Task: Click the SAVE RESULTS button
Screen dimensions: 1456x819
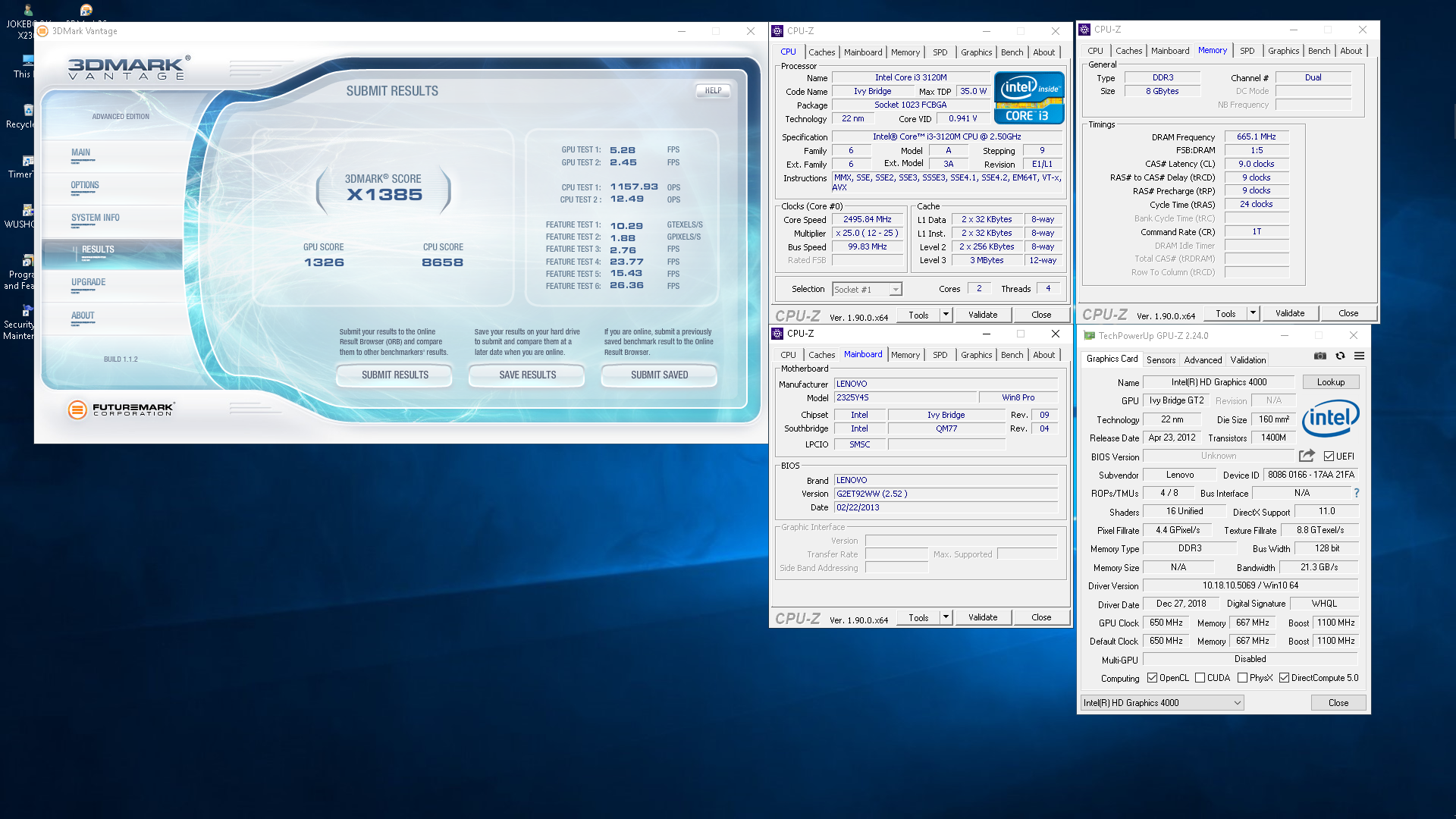Action: point(527,375)
